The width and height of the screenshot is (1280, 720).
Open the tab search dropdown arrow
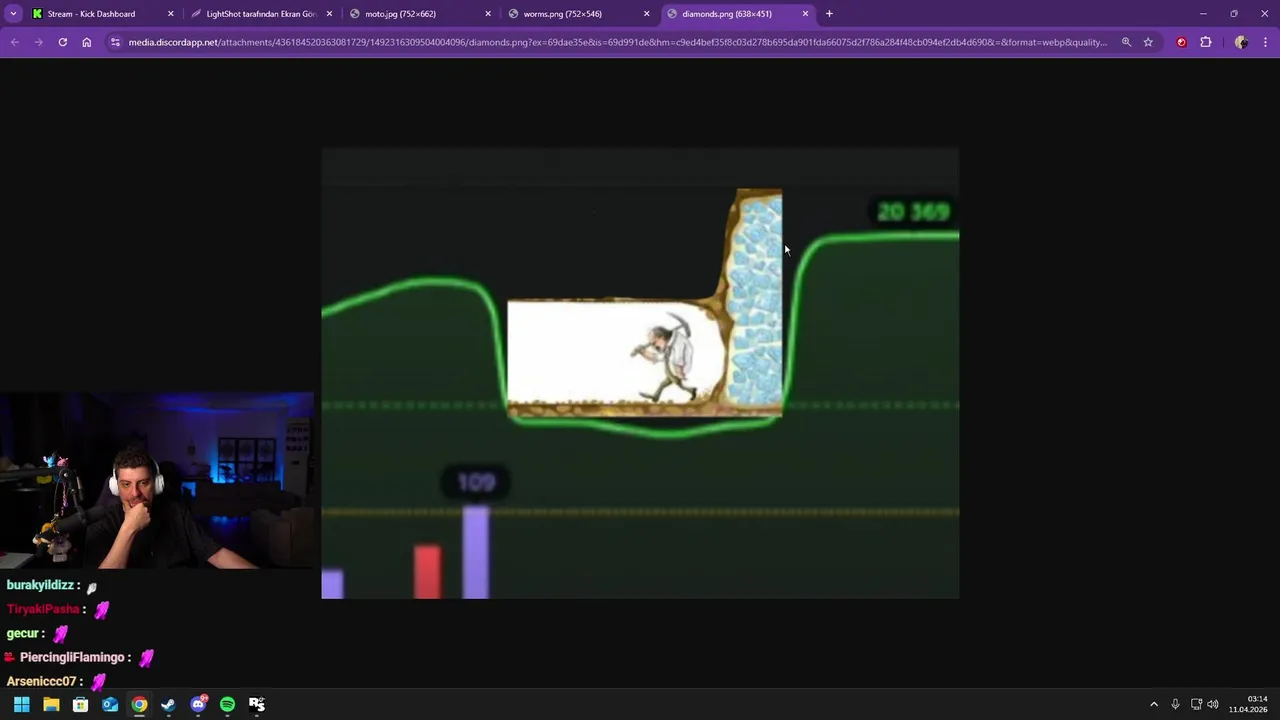pos(13,14)
